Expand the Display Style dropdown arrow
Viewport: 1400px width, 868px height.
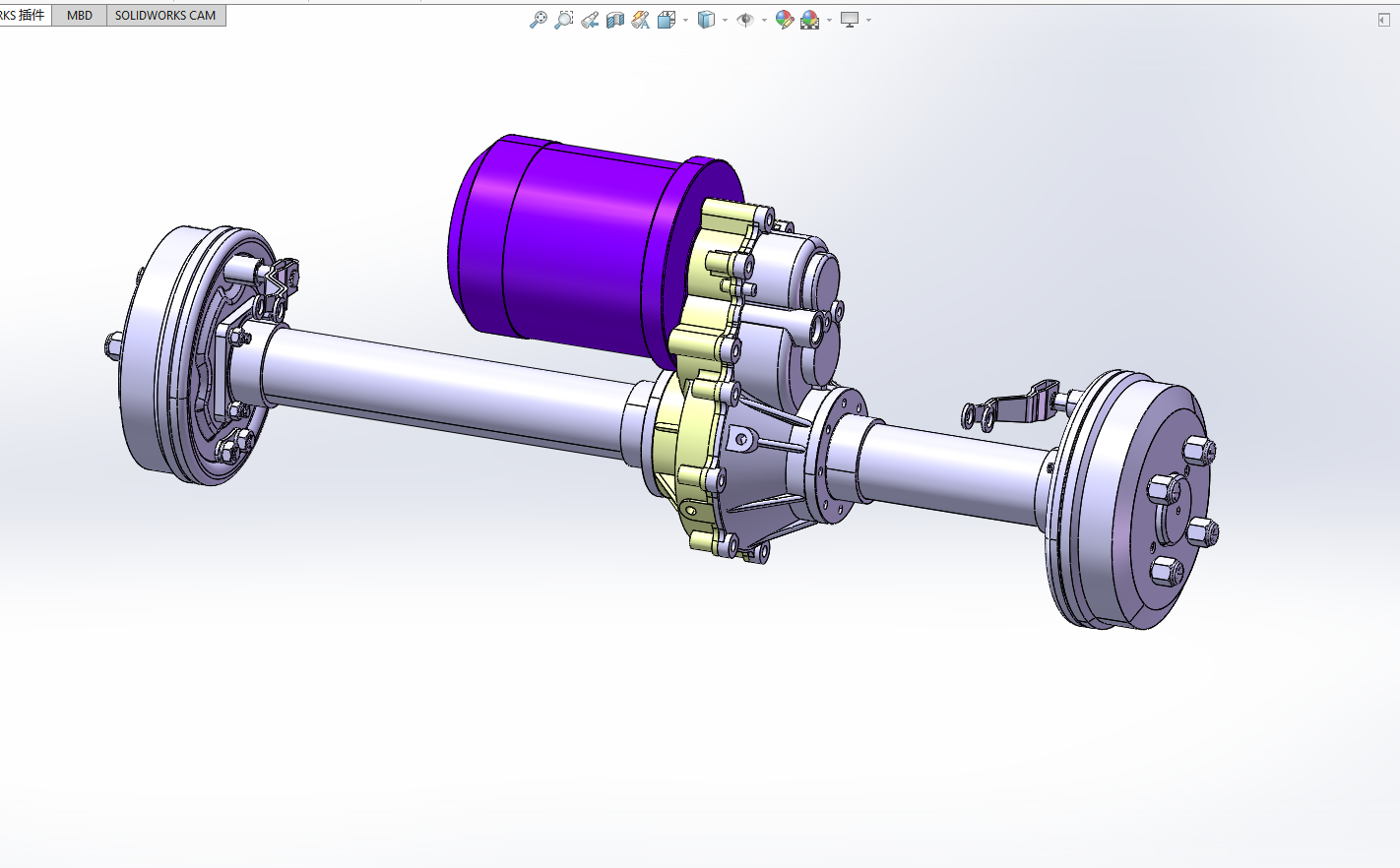[x=725, y=20]
